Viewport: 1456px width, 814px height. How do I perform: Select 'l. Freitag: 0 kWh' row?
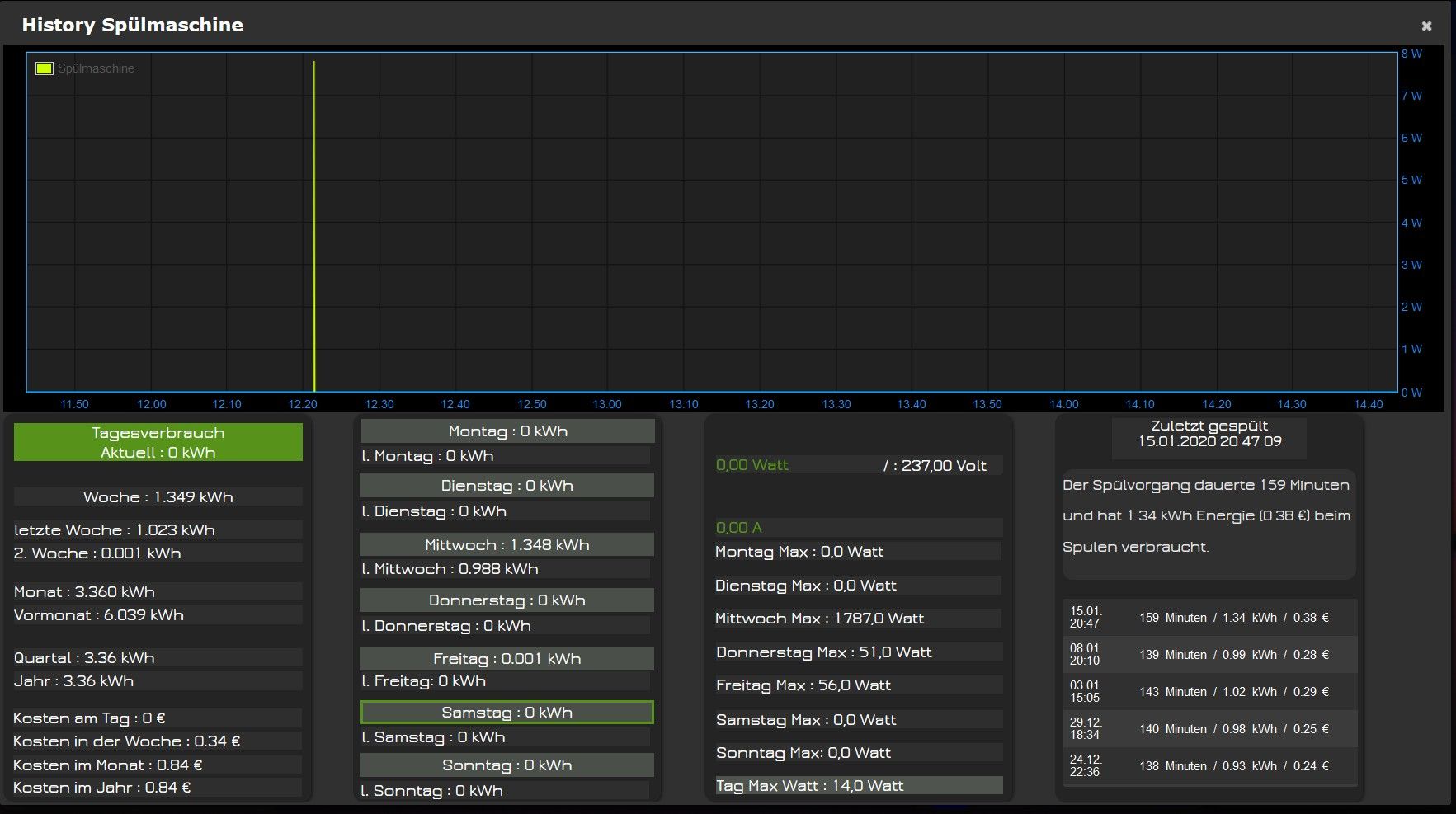(x=506, y=680)
